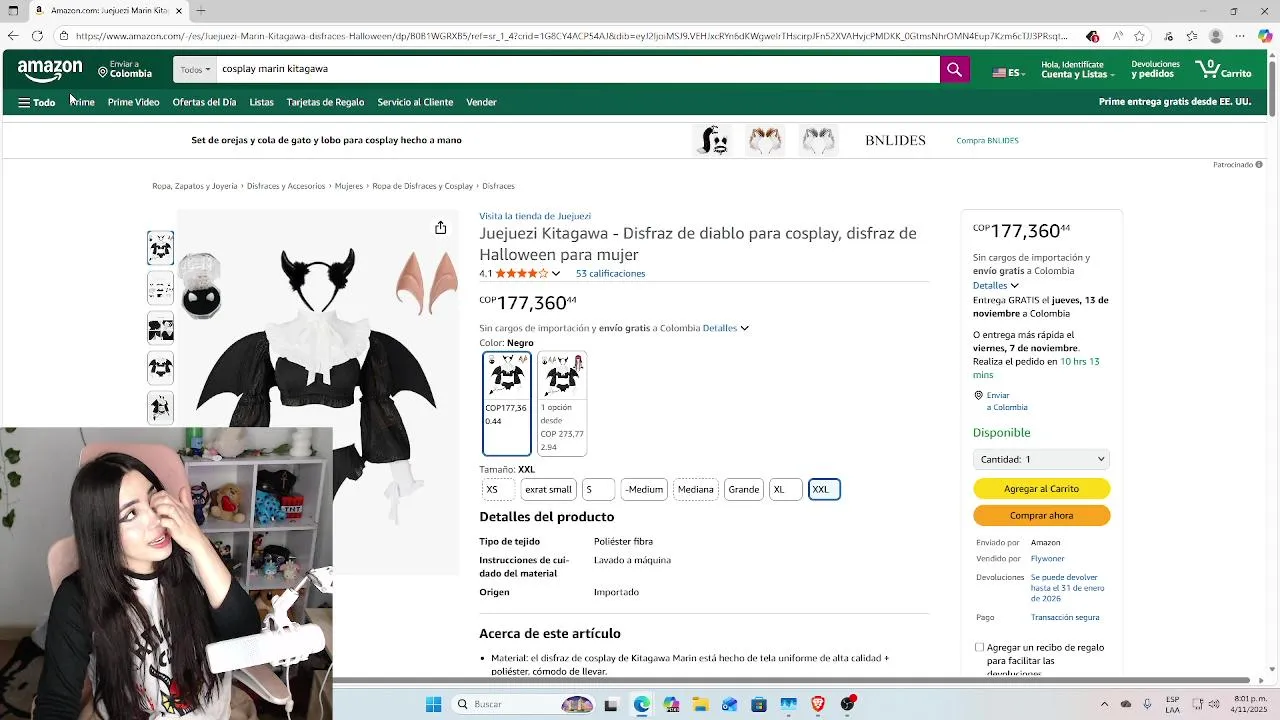
Task: Click Transacción segura link
Action: pyautogui.click(x=1065, y=617)
